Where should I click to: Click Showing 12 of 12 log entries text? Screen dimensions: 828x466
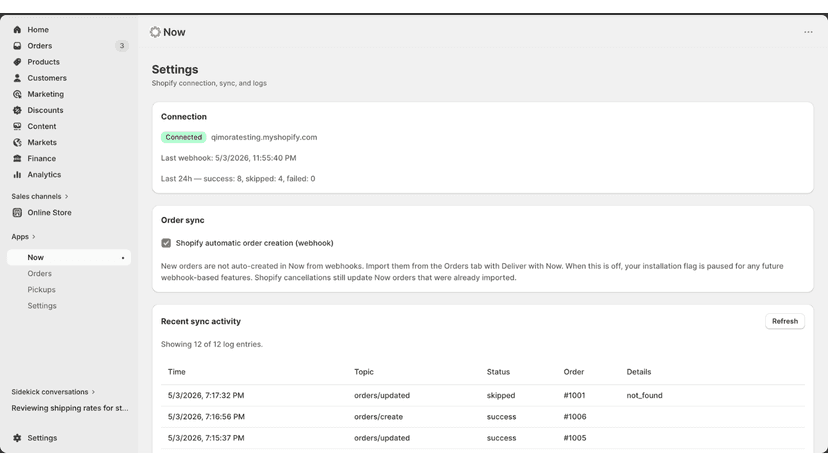click(212, 344)
